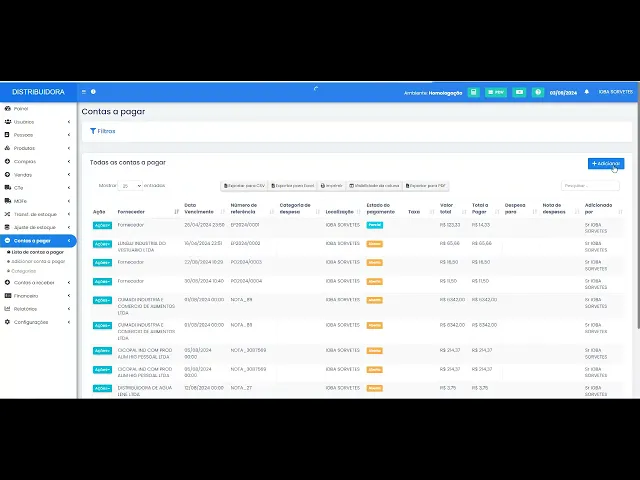The height and width of the screenshot is (480, 640).
Task: Open the calculator icon in top bar
Action: (473, 92)
